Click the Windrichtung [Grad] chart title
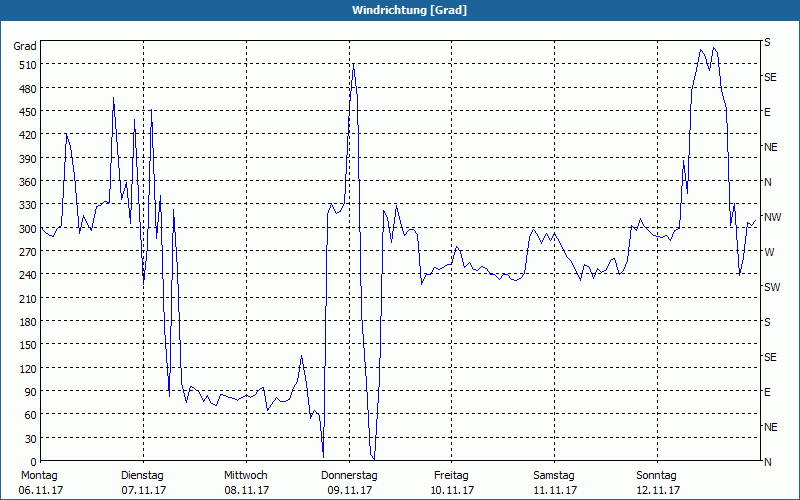The height and width of the screenshot is (500, 800). [409, 10]
